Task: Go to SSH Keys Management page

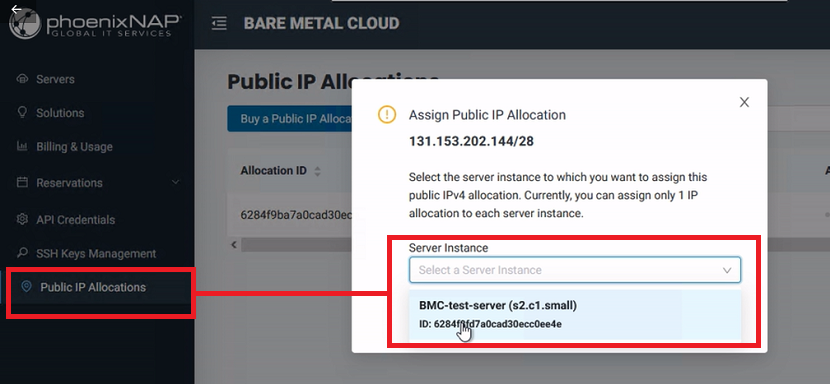Action: click(x=96, y=254)
